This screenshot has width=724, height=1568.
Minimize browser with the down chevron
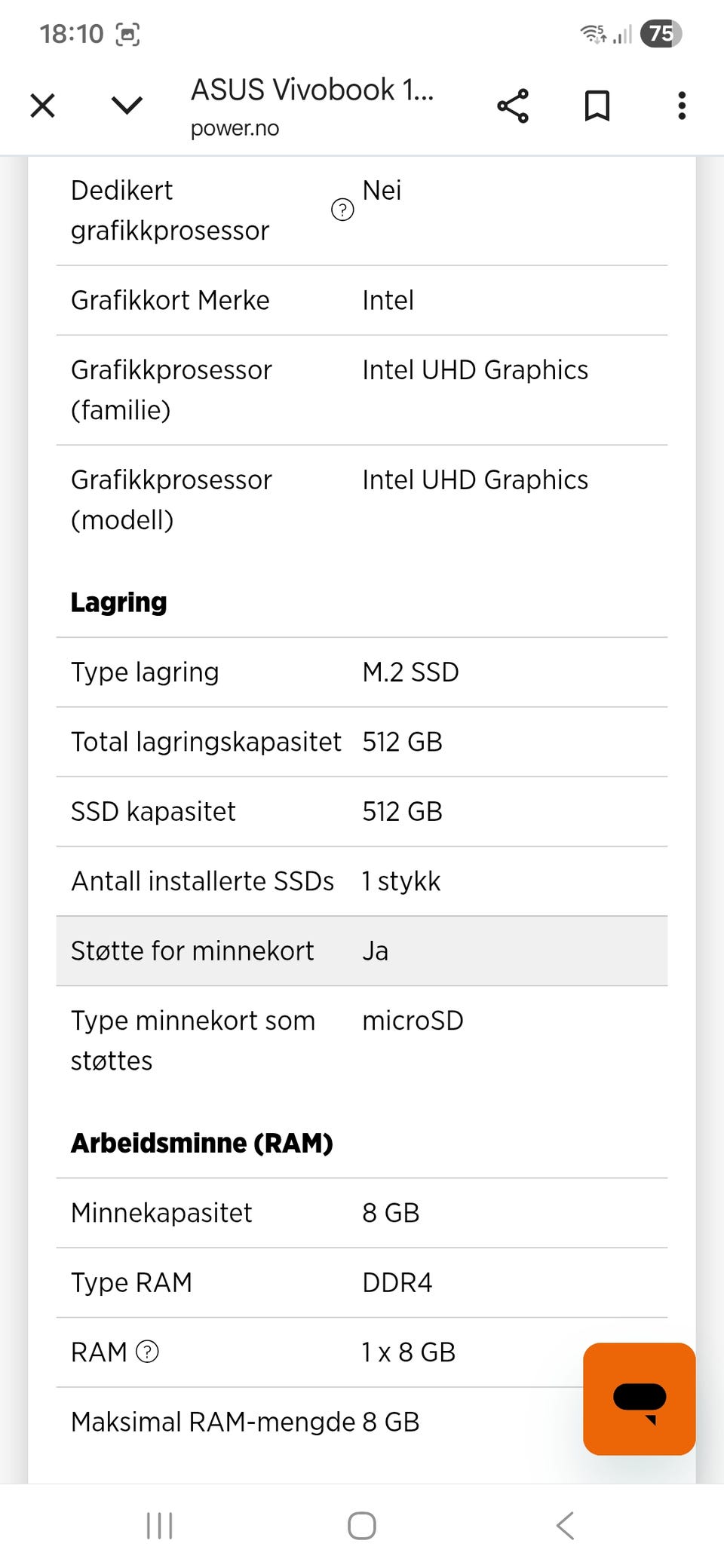click(127, 106)
